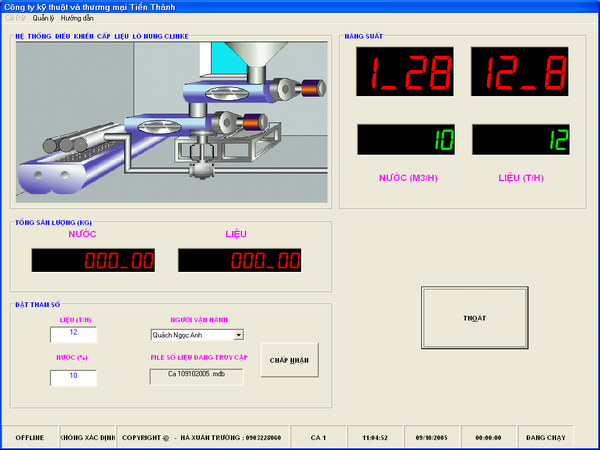Expand the Người vận hành operator dropdown

[x=238, y=335]
